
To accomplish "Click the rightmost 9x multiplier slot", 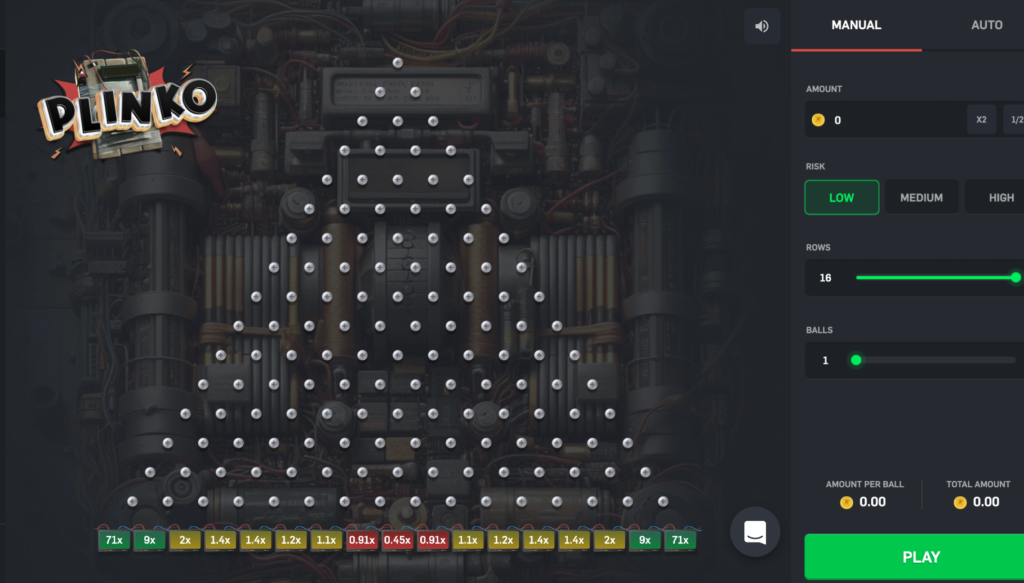I will pyautogui.click(x=645, y=540).
